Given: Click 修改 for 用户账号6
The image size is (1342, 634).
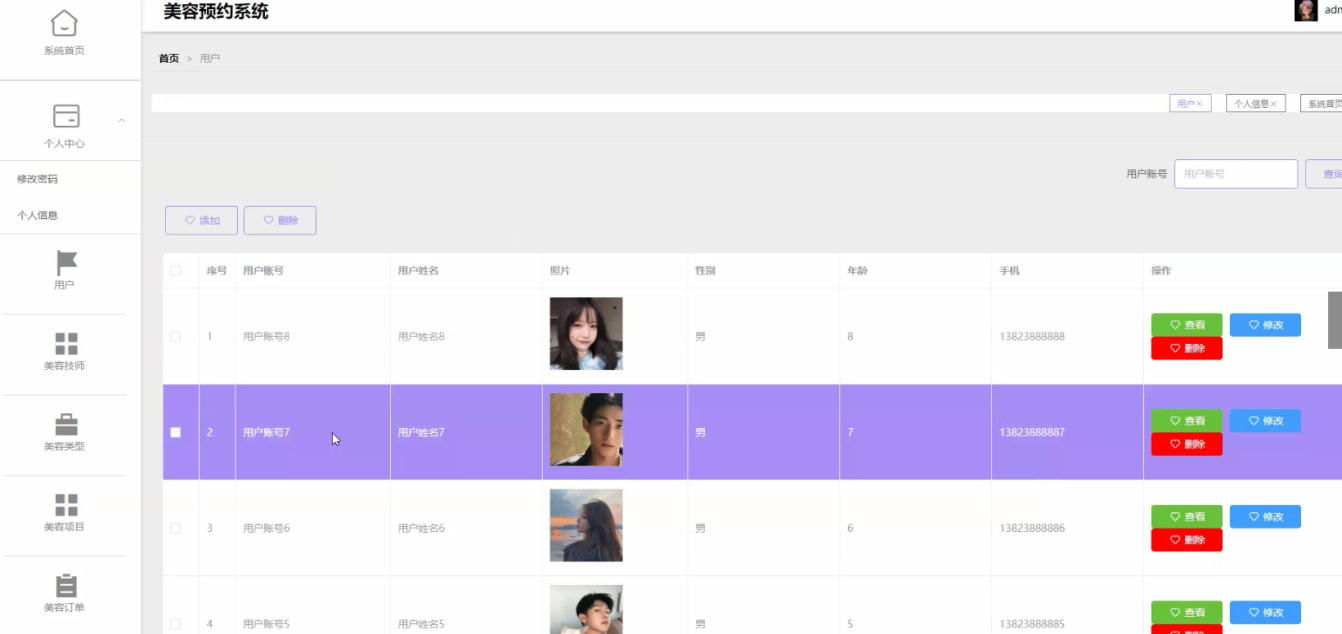Looking at the screenshot, I should click(x=1265, y=517).
